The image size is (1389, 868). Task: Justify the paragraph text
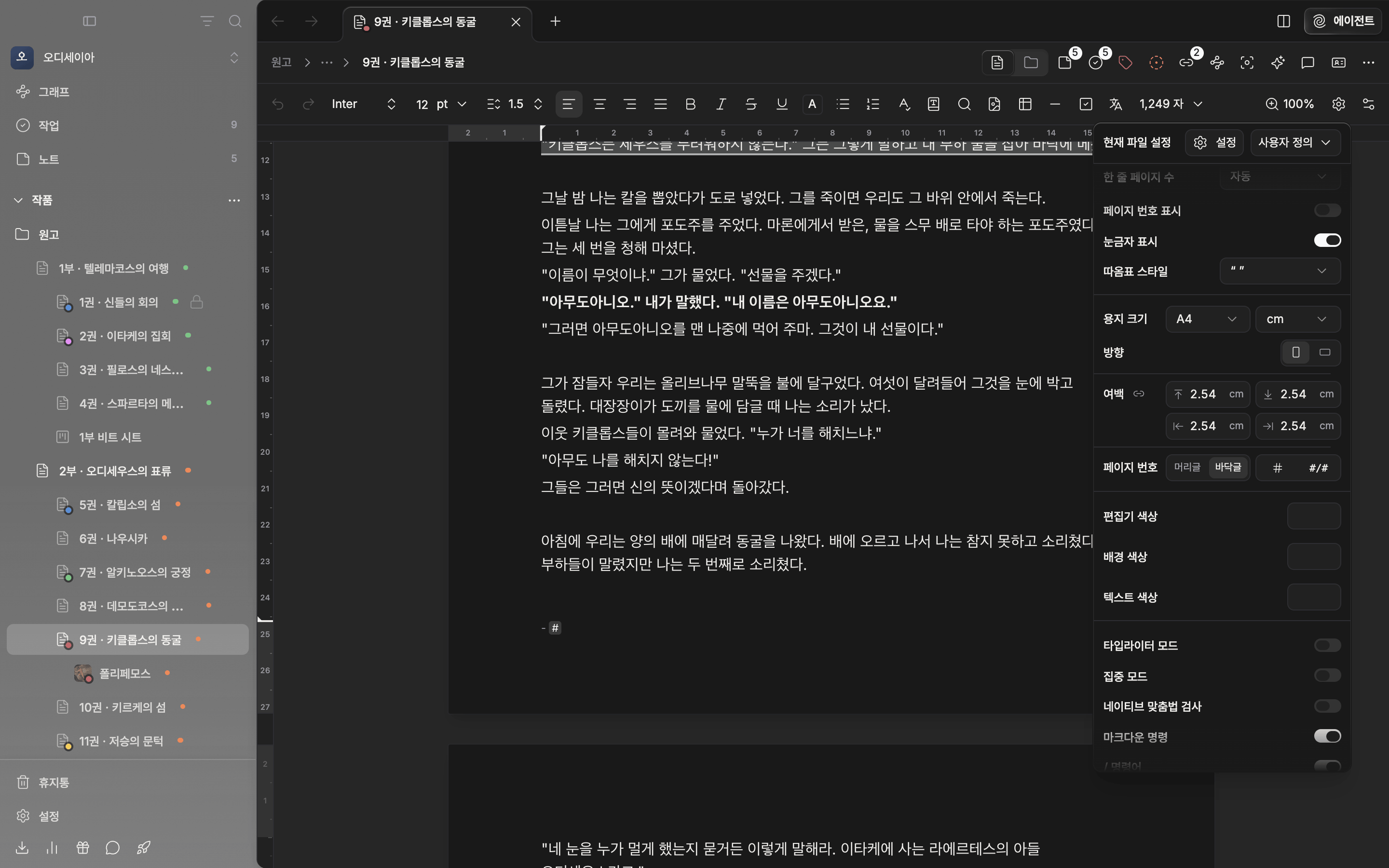click(x=660, y=104)
